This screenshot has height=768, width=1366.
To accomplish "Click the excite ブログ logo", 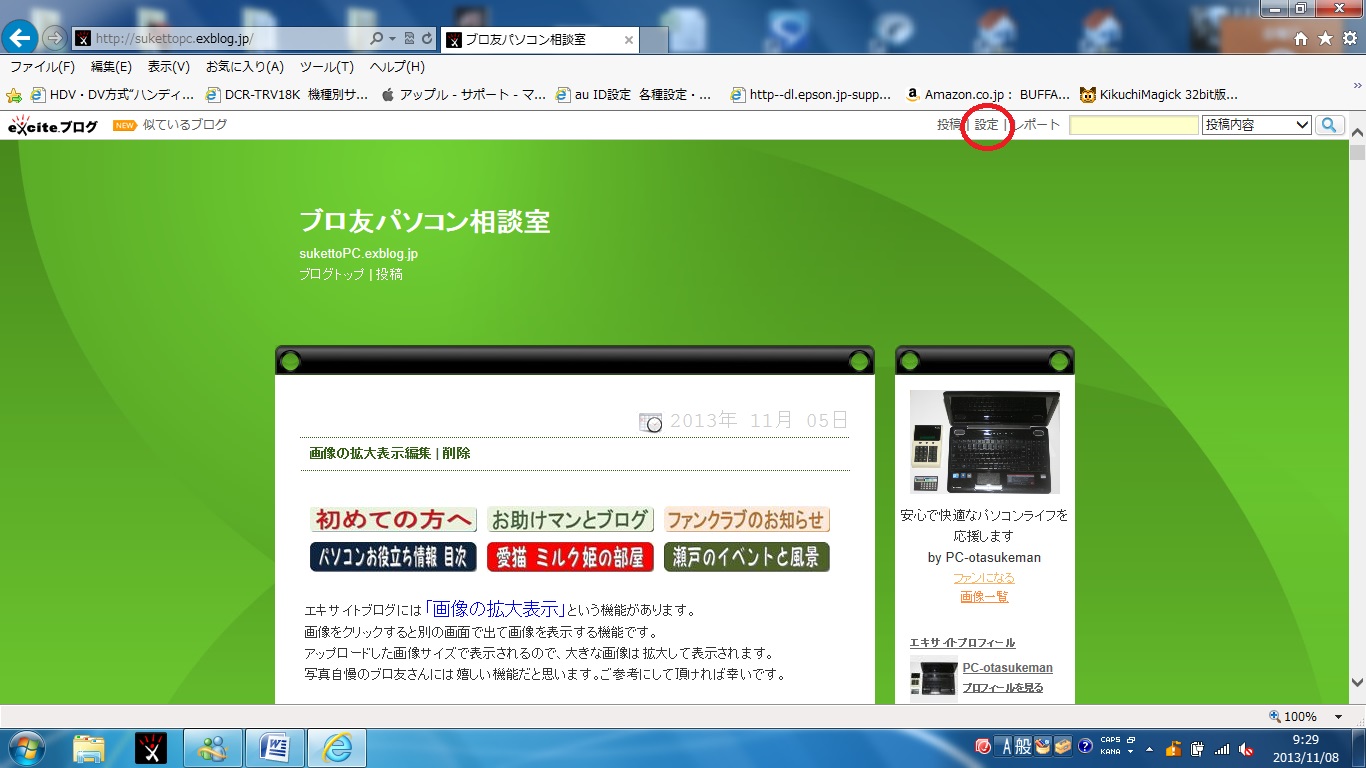I will (53, 125).
